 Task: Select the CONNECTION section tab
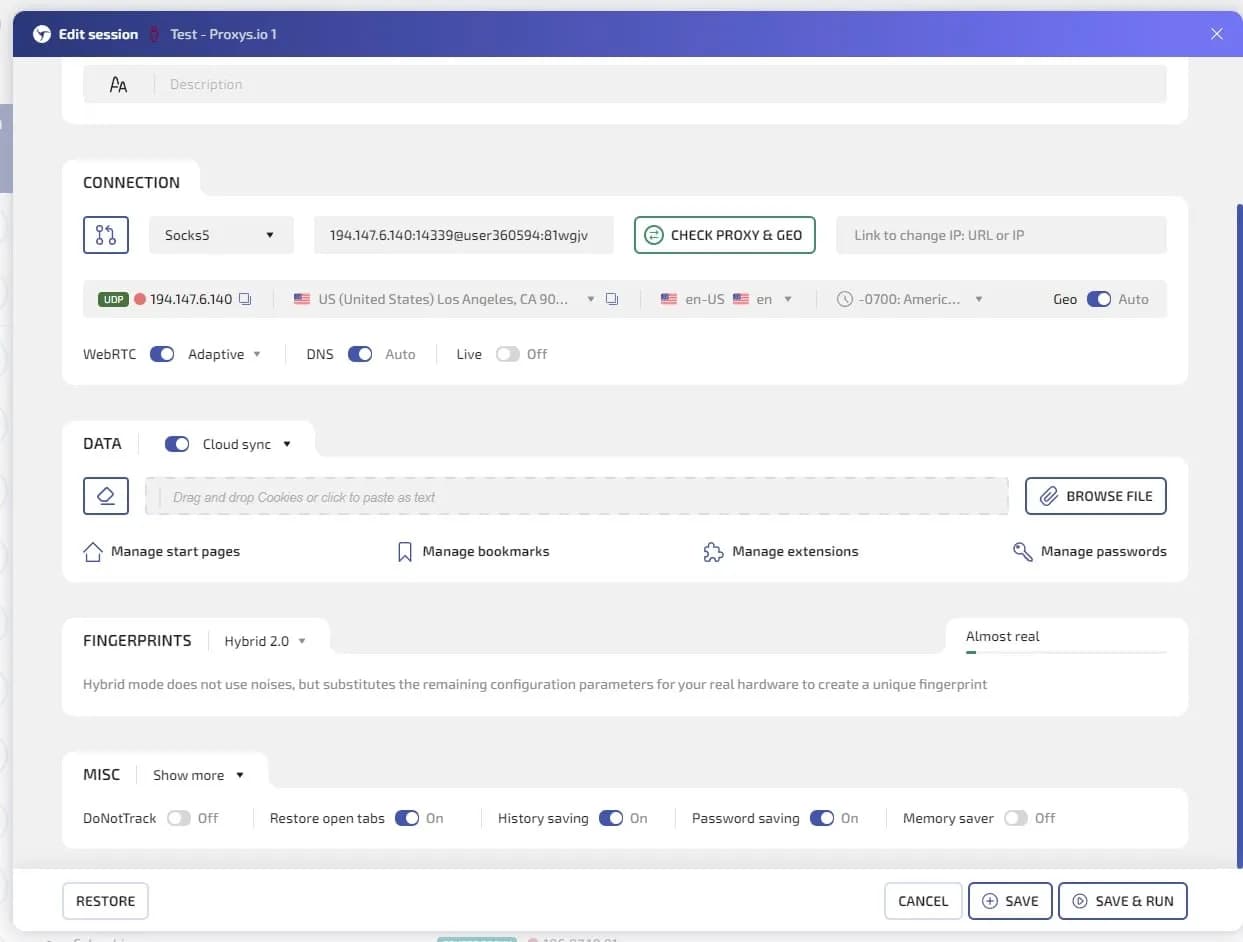[x=131, y=182]
